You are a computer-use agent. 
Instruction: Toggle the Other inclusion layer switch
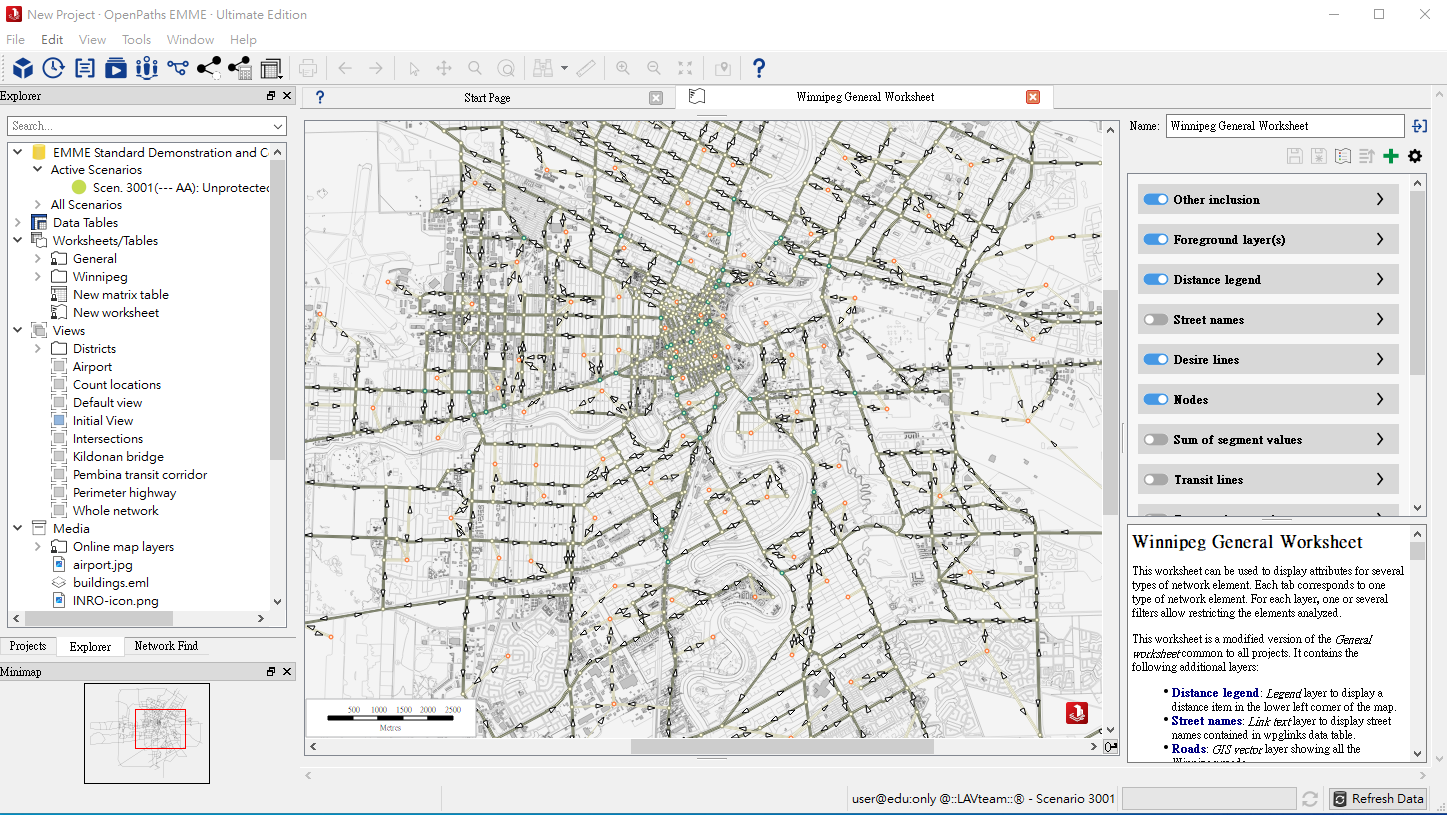click(x=1156, y=199)
